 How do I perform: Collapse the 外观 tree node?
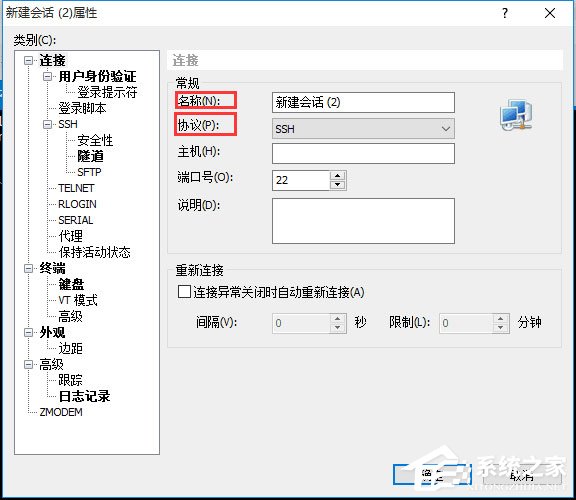click(28, 332)
